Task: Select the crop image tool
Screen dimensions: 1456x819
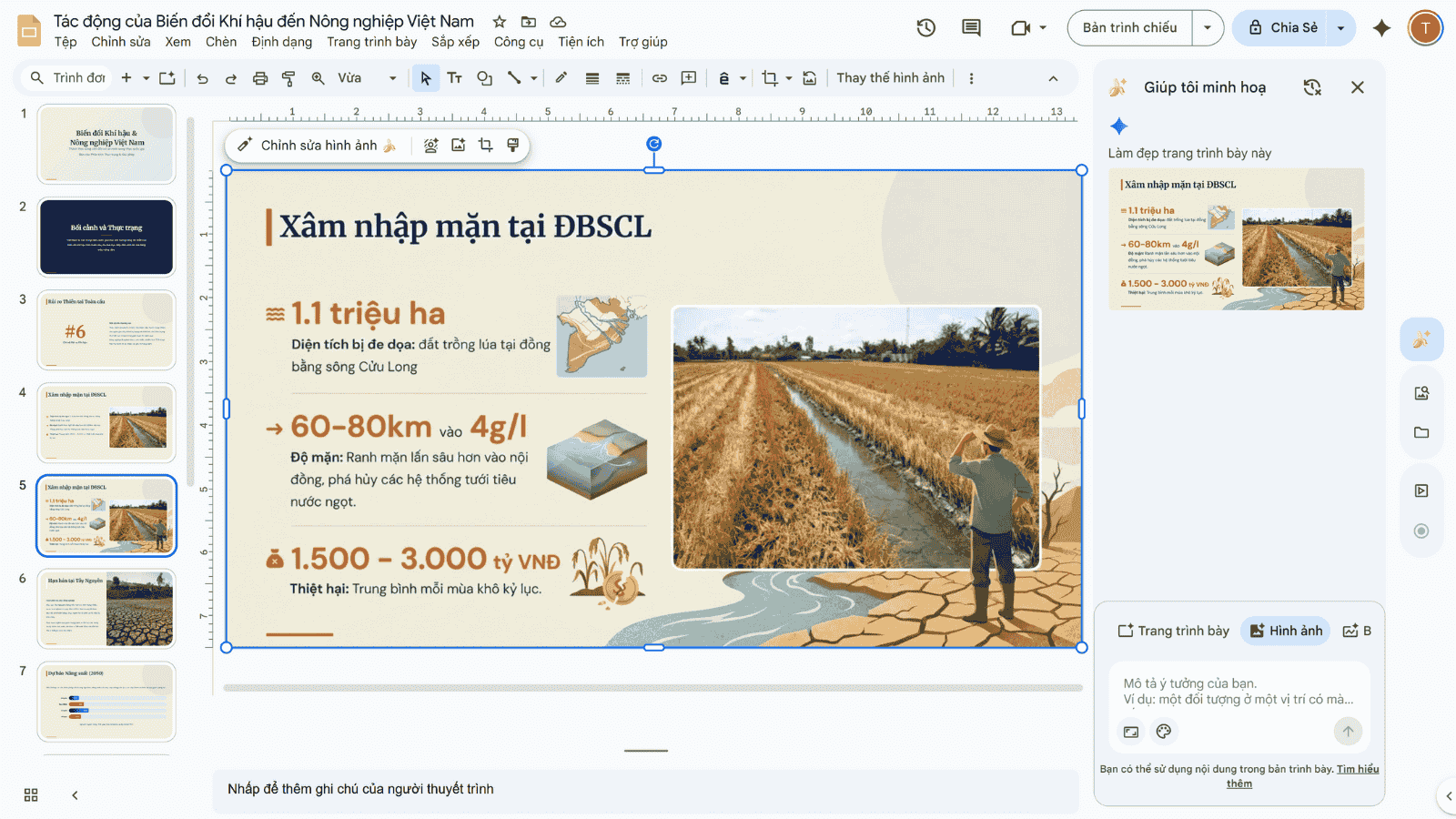Action: coord(770,78)
